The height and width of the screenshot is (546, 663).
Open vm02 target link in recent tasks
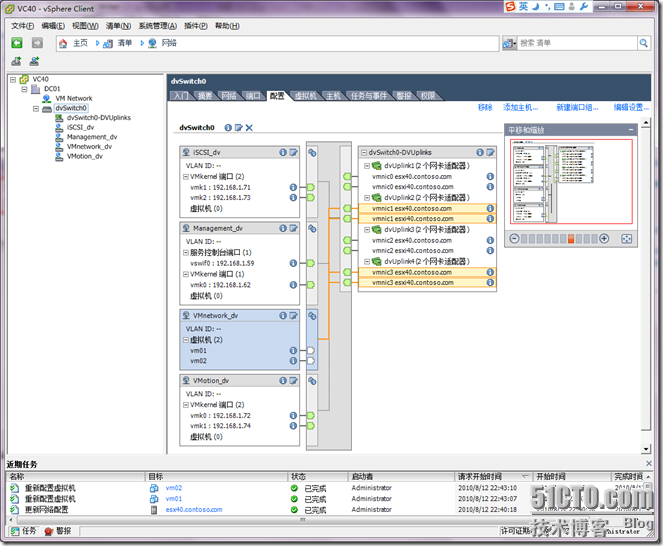click(x=174, y=488)
